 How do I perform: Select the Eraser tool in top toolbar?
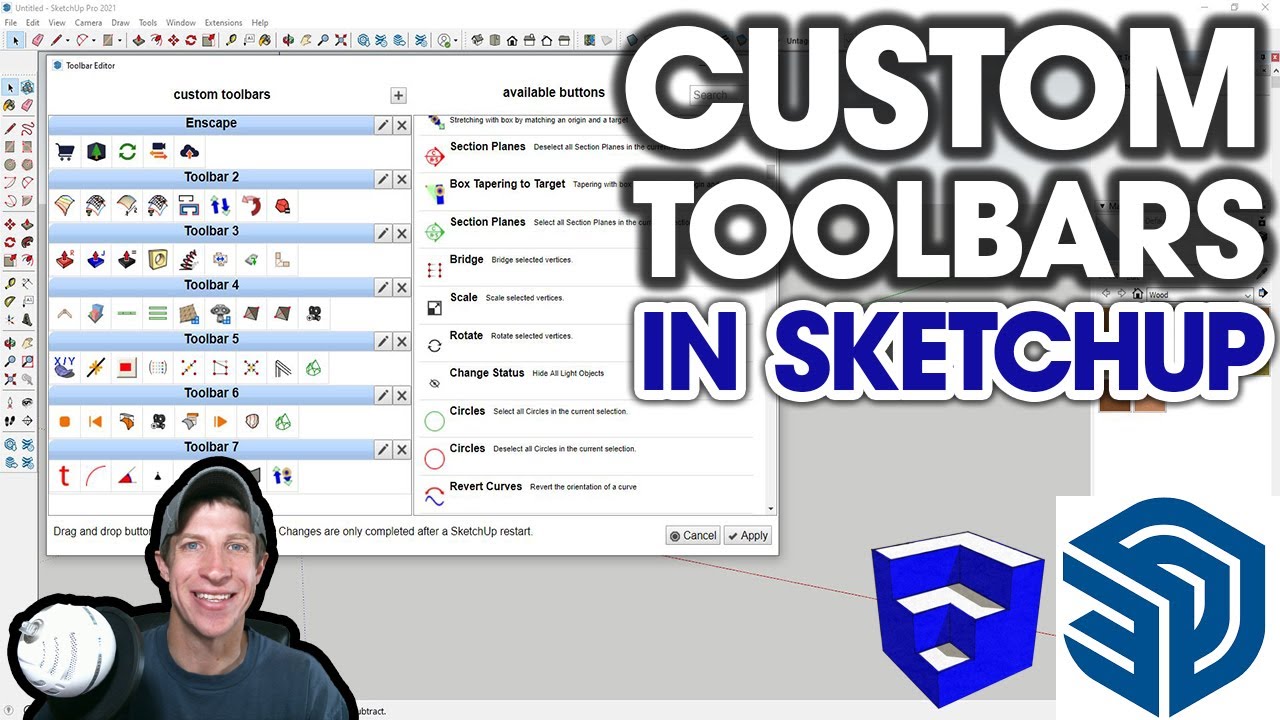coord(38,40)
